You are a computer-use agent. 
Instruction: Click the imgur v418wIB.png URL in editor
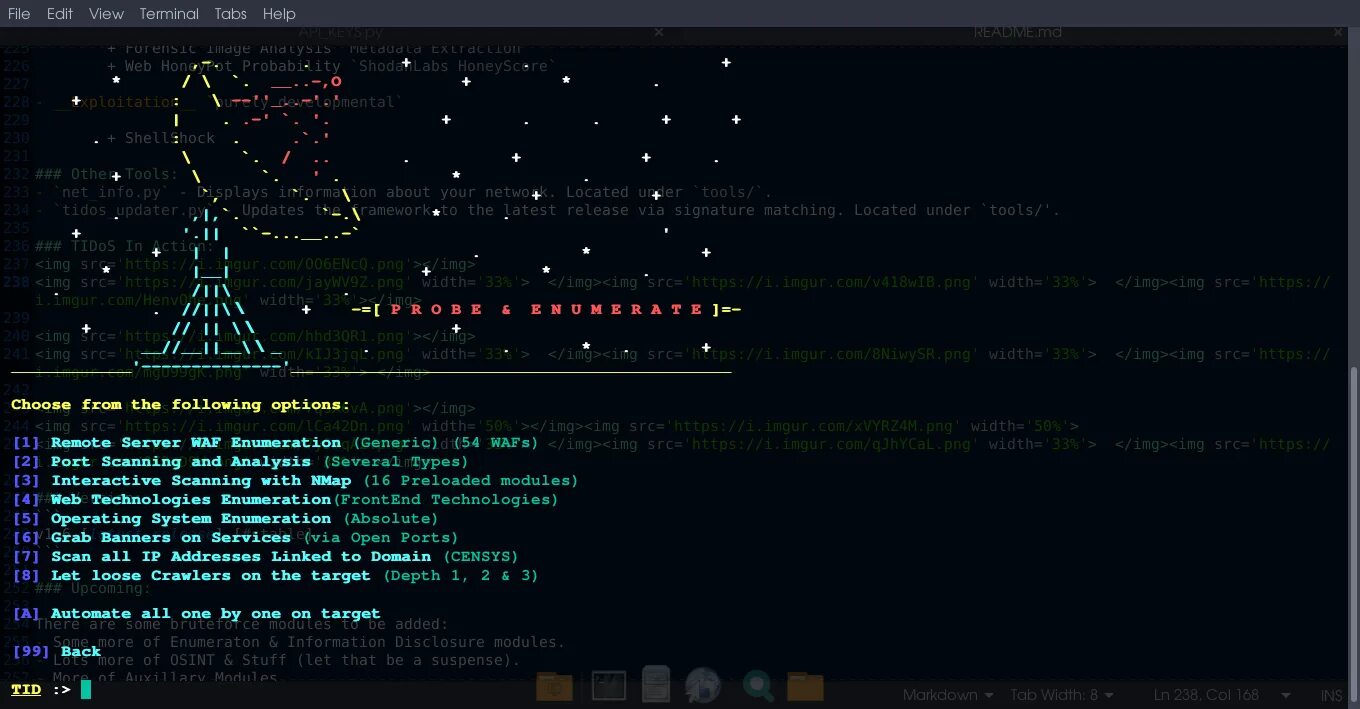[833, 282]
